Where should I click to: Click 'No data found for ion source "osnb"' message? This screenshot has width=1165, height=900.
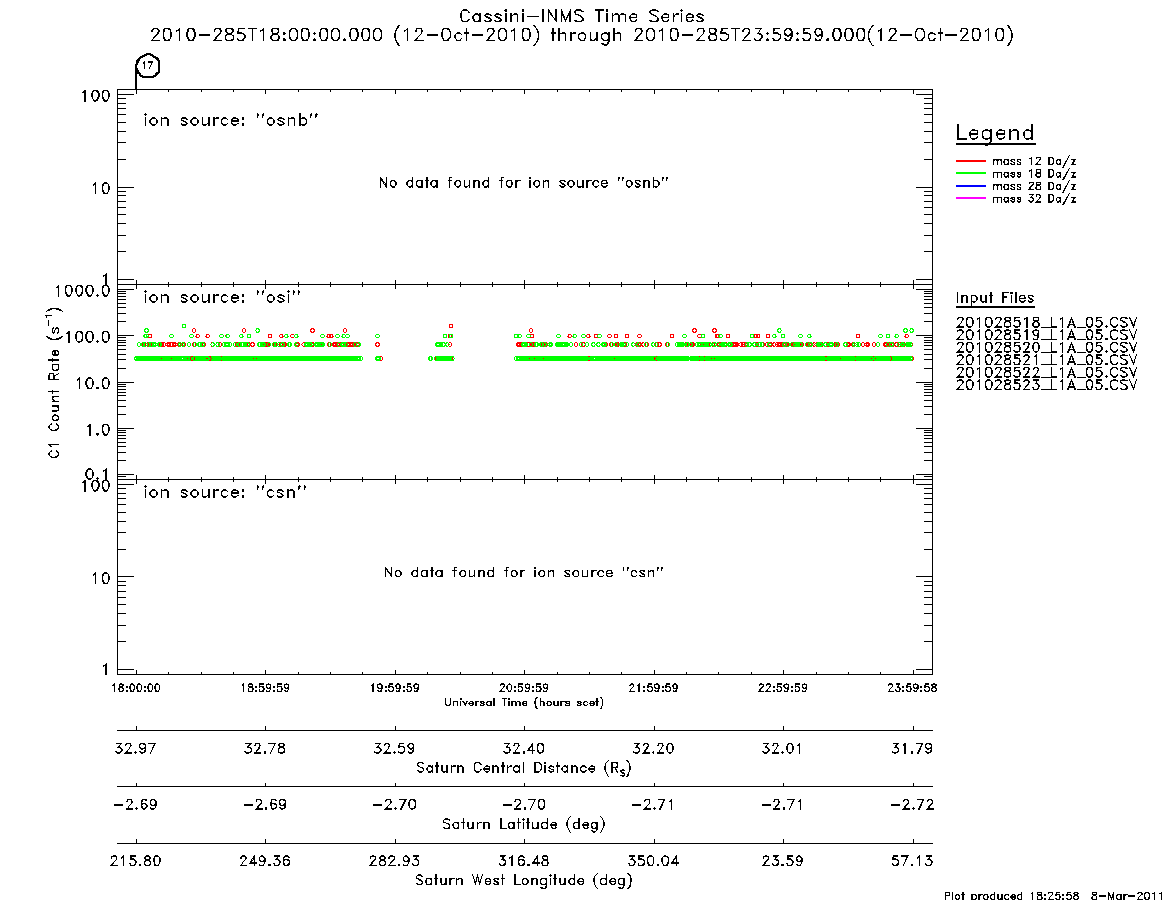pyautogui.click(x=524, y=183)
